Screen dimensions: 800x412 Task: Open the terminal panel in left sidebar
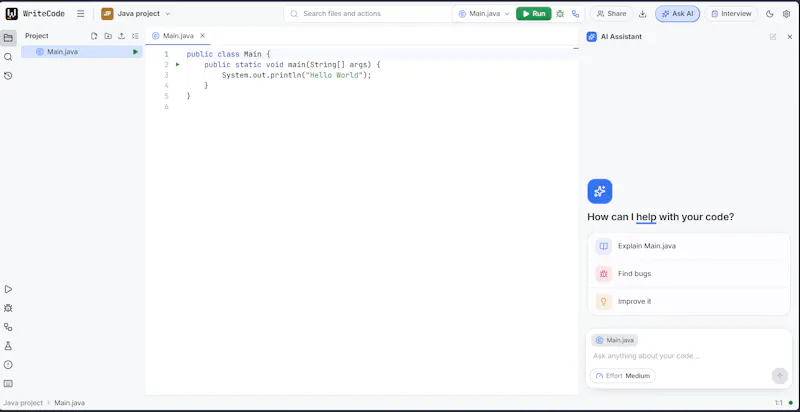(x=8, y=383)
